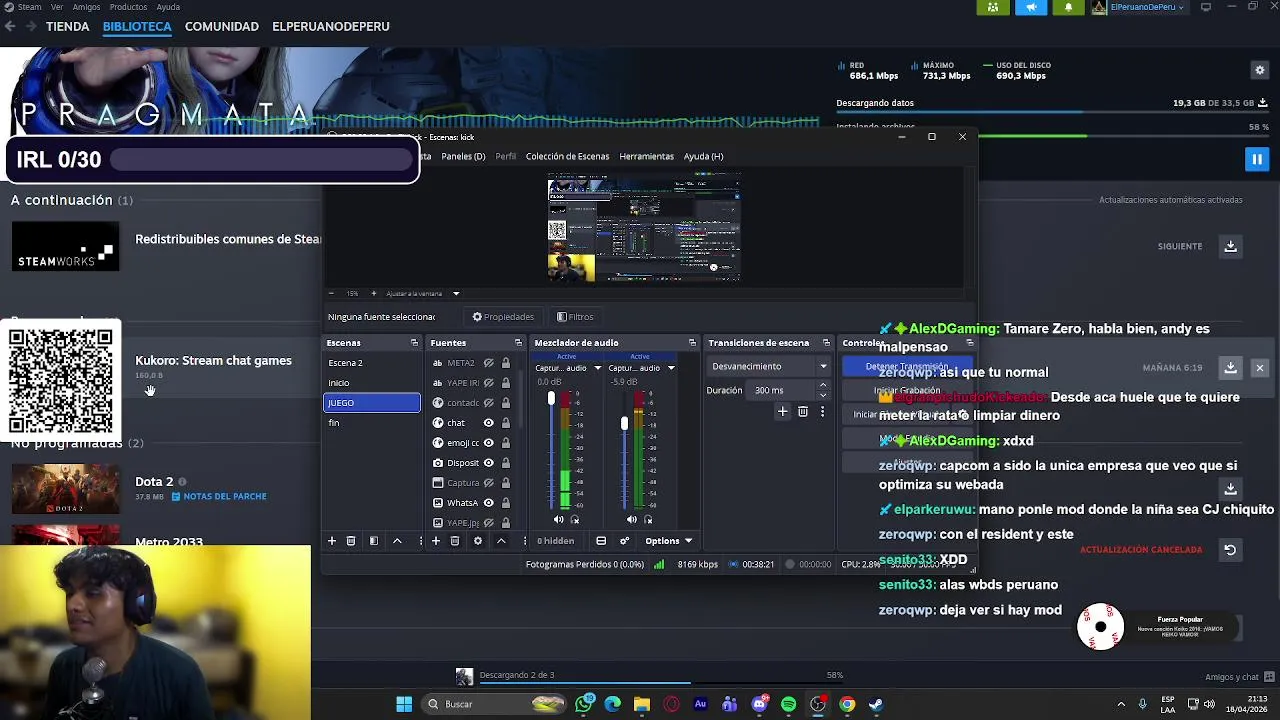
Task: Click Detener Transmisión in OBS controls
Action: click(x=906, y=366)
